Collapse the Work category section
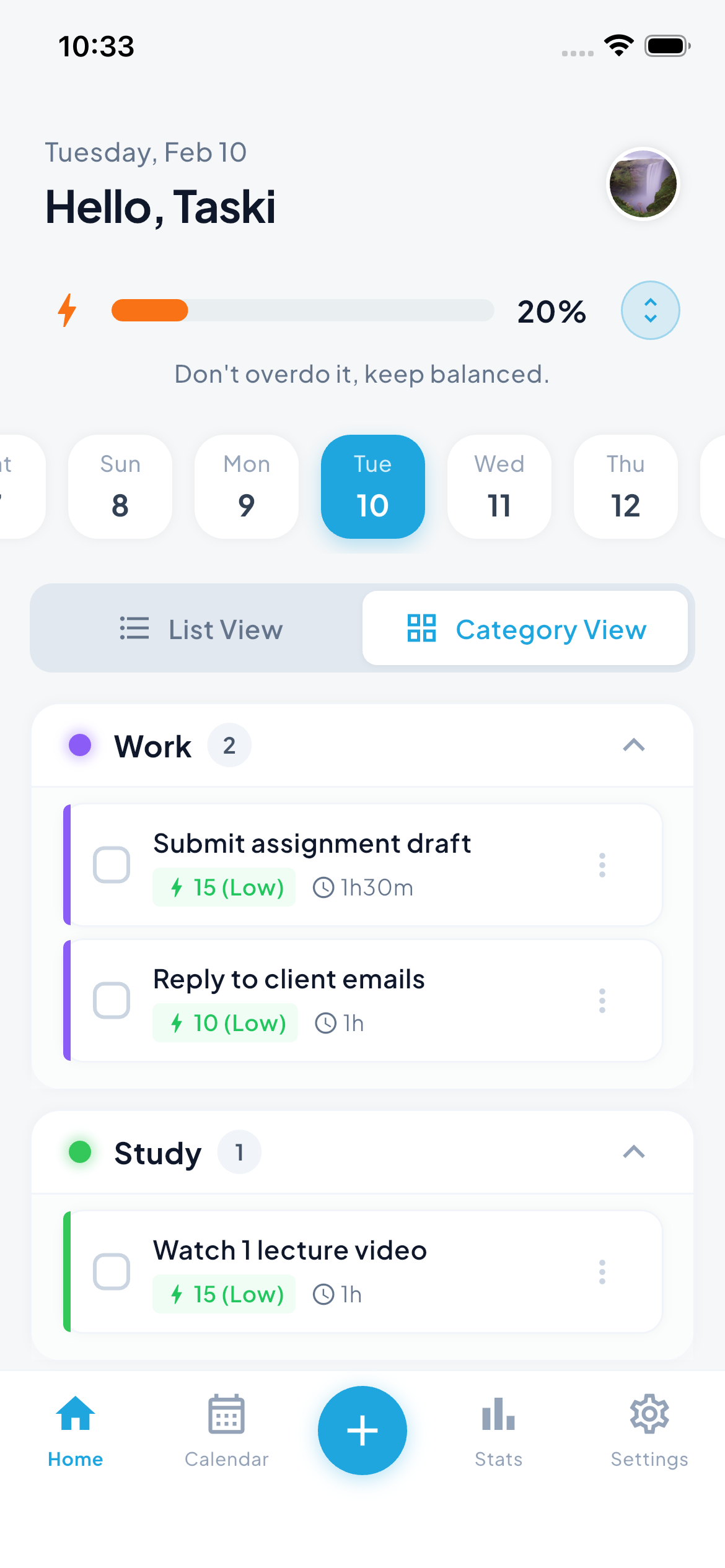 coord(633,746)
